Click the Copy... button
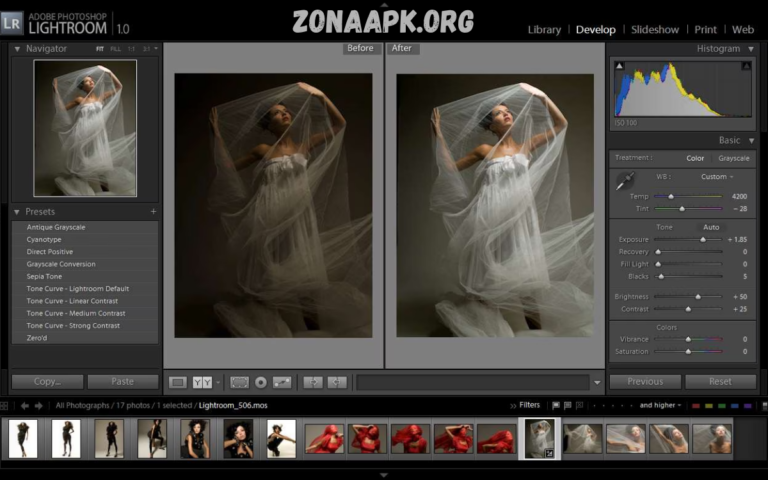Image resolution: width=768 pixels, height=480 pixels. pos(48,382)
